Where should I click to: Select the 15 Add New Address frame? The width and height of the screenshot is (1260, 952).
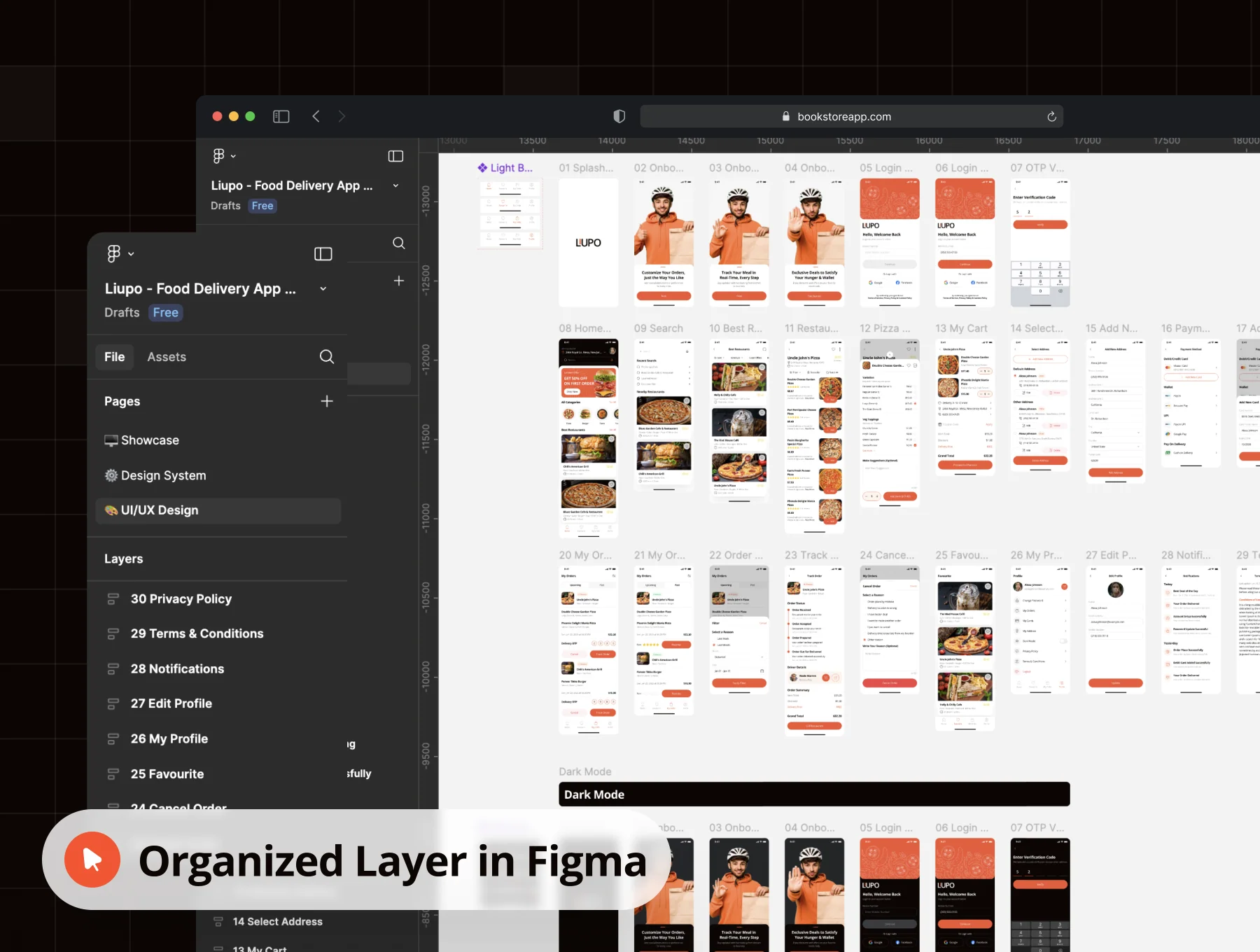(1115, 411)
